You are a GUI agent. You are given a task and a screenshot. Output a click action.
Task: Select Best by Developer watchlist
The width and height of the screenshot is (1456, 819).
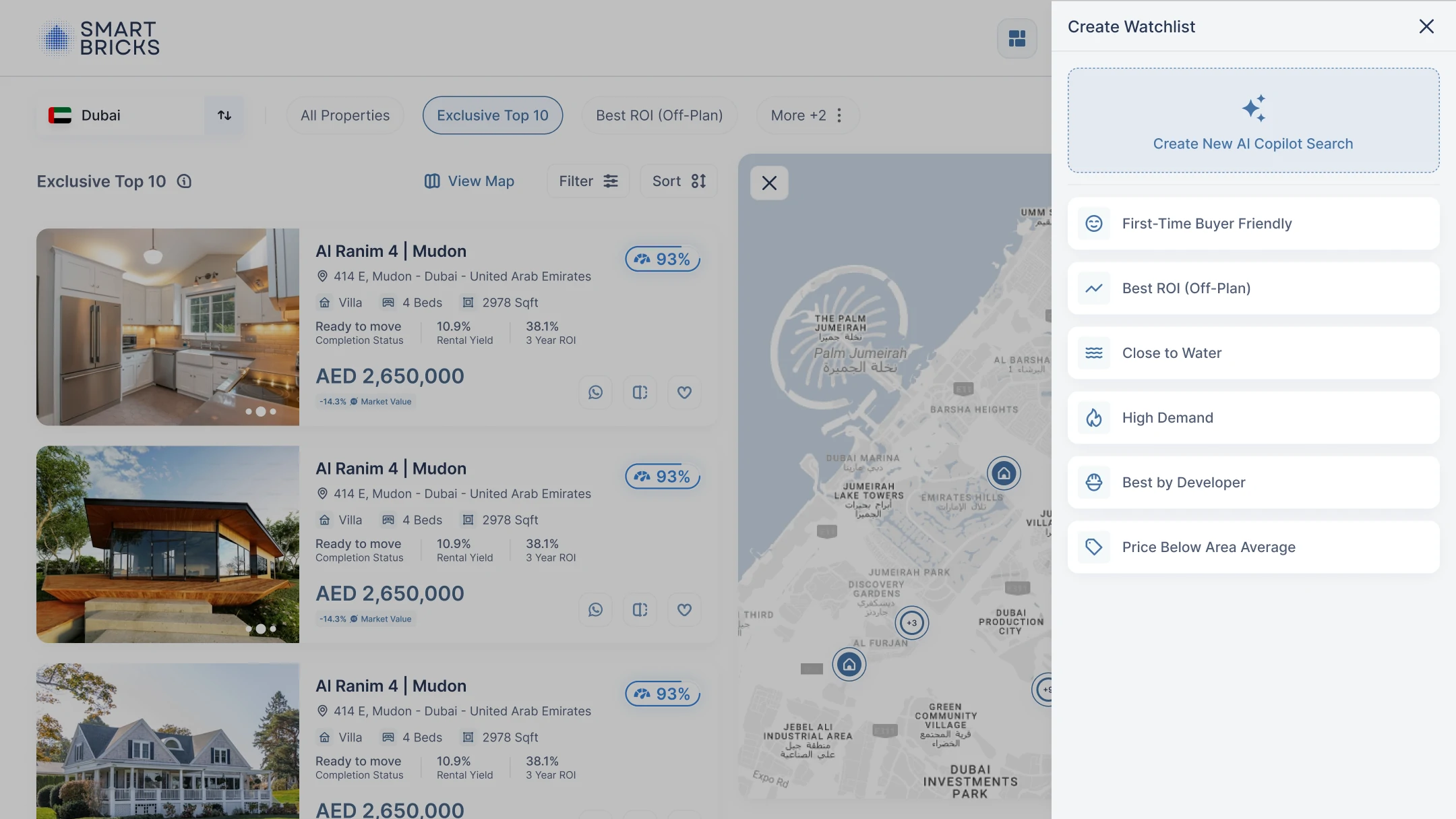1253,483
